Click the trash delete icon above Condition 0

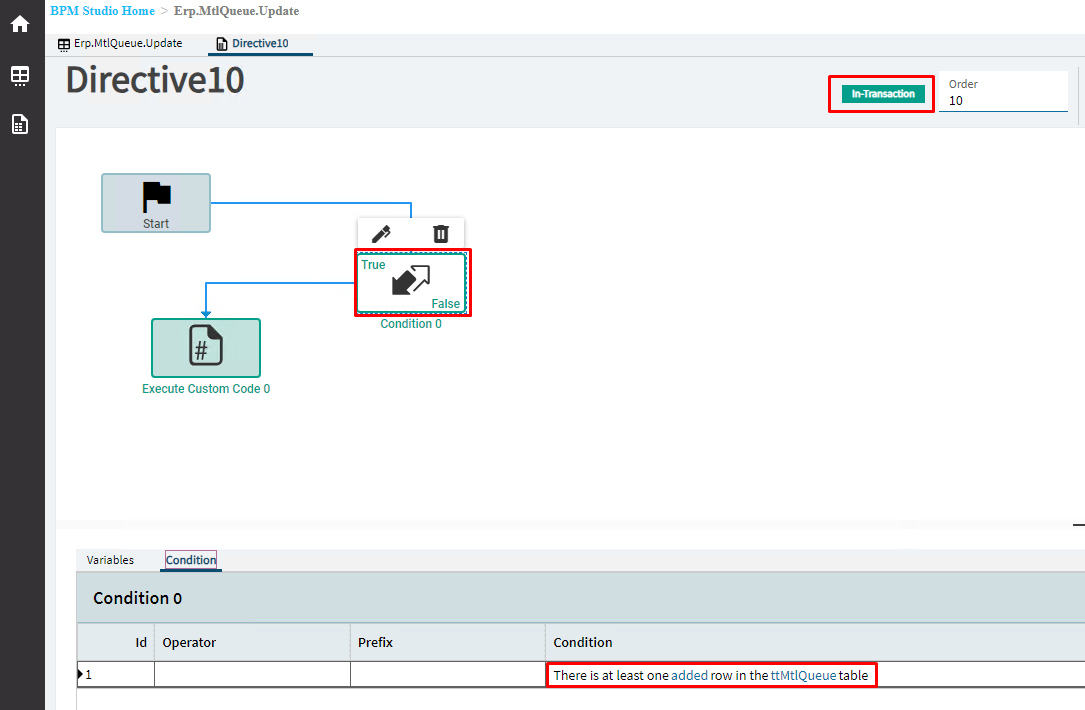click(x=440, y=234)
